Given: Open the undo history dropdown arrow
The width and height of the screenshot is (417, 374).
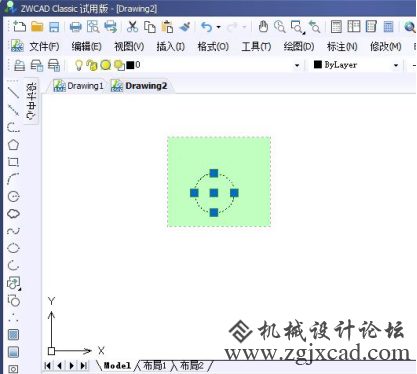Looking at the screenshot, I should click(219, 27).
